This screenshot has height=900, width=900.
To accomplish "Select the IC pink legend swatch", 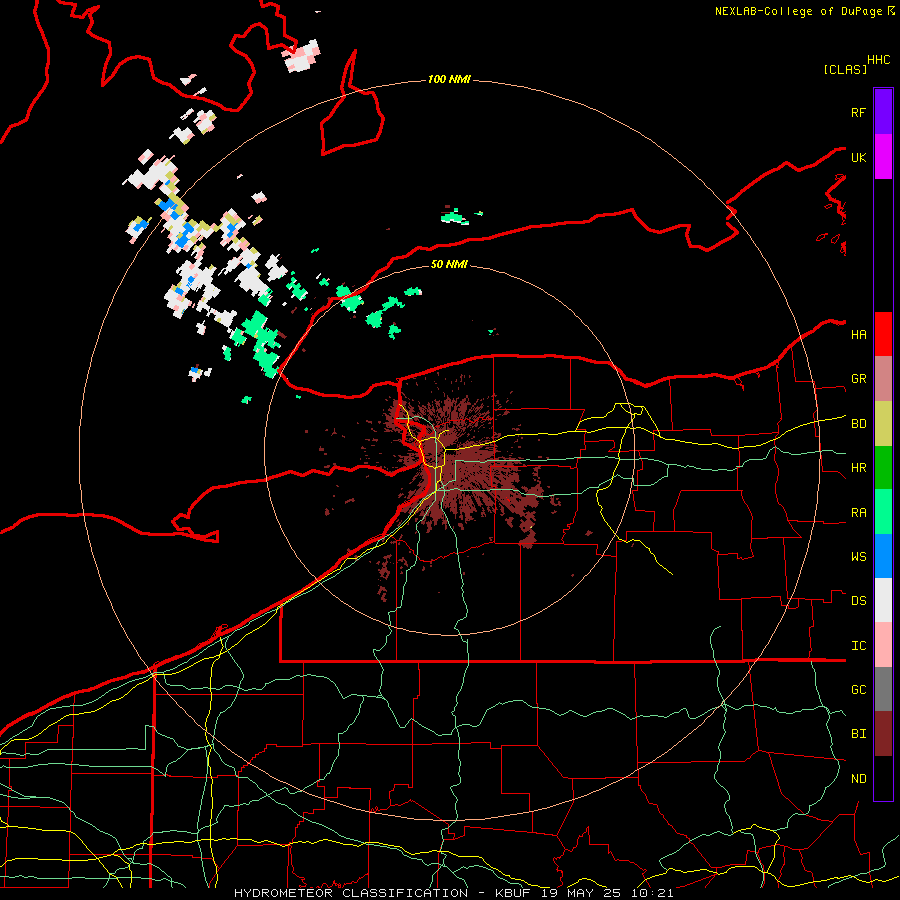I will pos(883,645).
